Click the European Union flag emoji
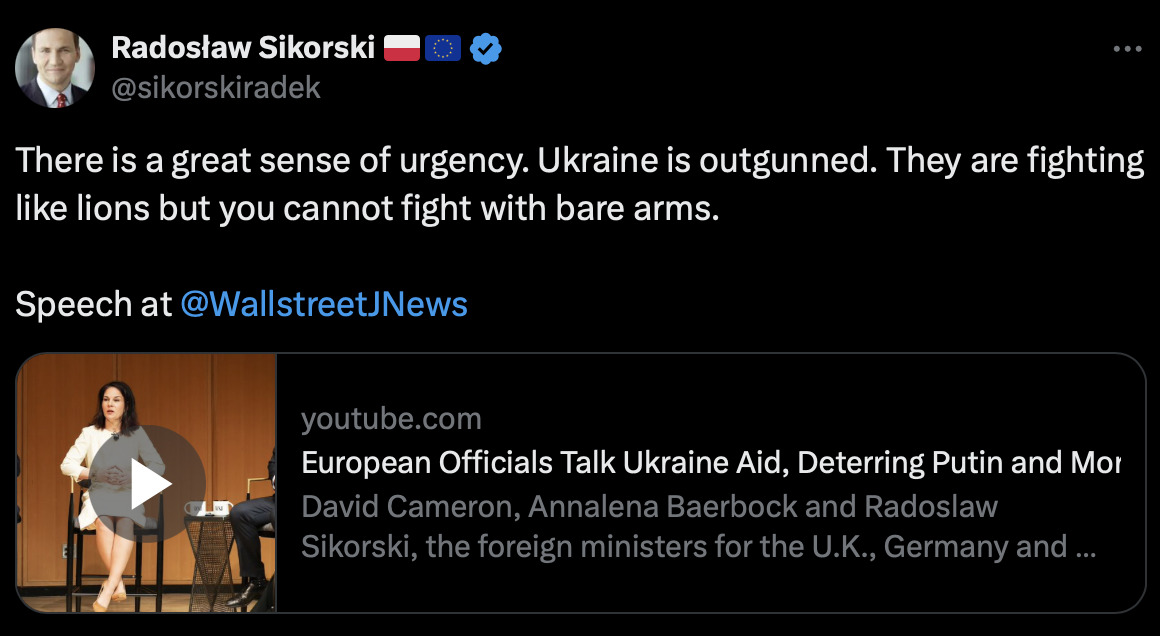1160x636 pixels. point(443,48)
